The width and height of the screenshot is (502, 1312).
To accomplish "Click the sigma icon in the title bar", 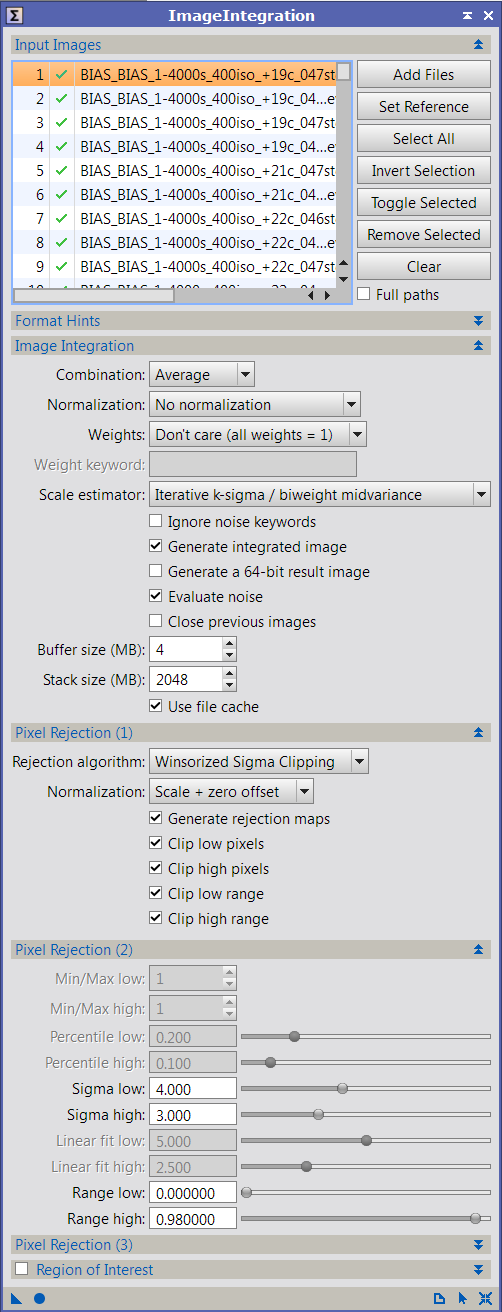I will click(16, 15).
